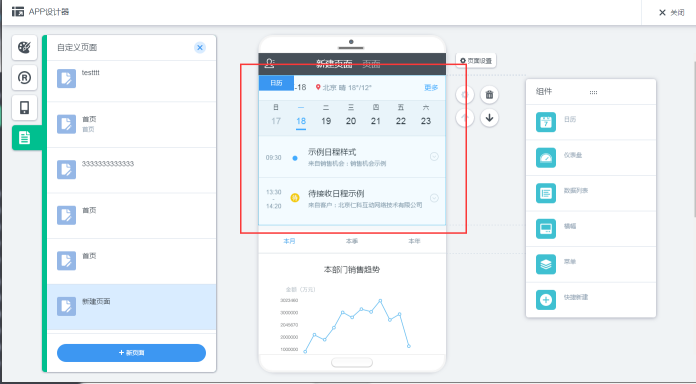Screen dimensions: 696x384
Task: Select day 22 in the week calendar
Action: (x=401, y=121)
